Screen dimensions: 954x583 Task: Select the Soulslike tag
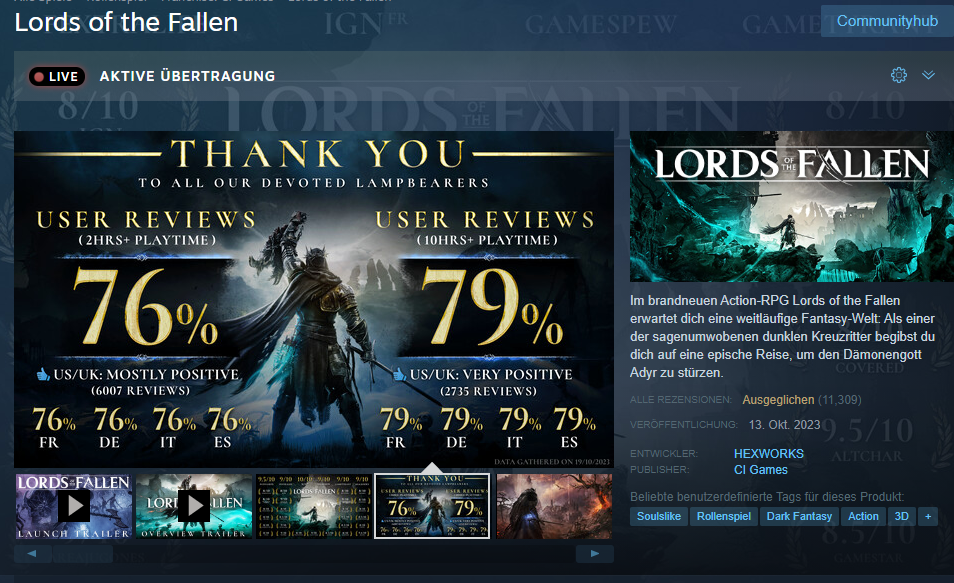659,516
